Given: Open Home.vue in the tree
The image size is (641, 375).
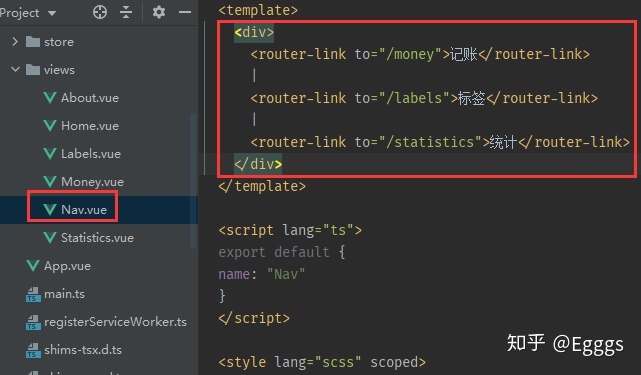Looking at the screenshot, I should point(90,126).
